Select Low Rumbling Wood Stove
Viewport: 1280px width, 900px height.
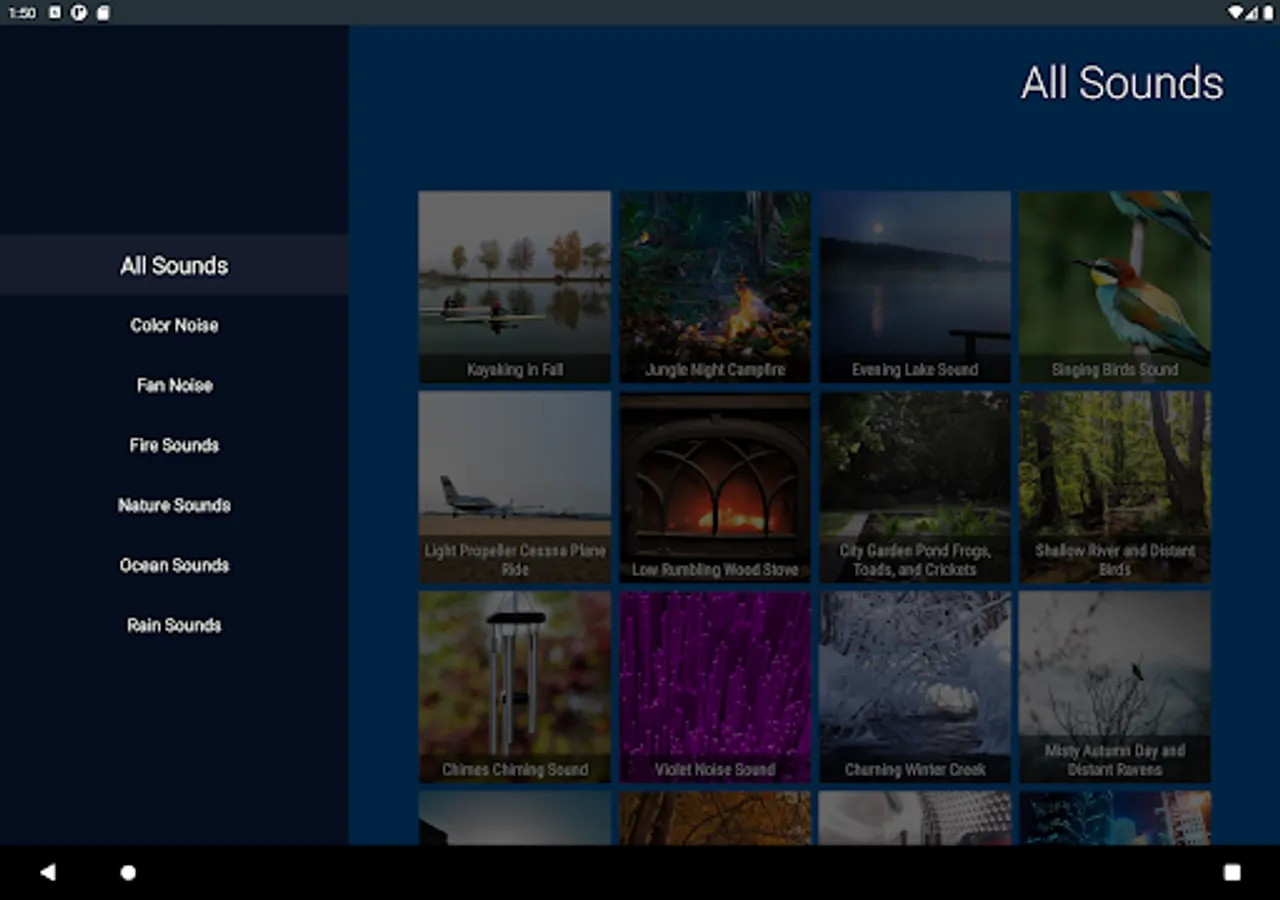pyautogui.click(x=714, y=487)
